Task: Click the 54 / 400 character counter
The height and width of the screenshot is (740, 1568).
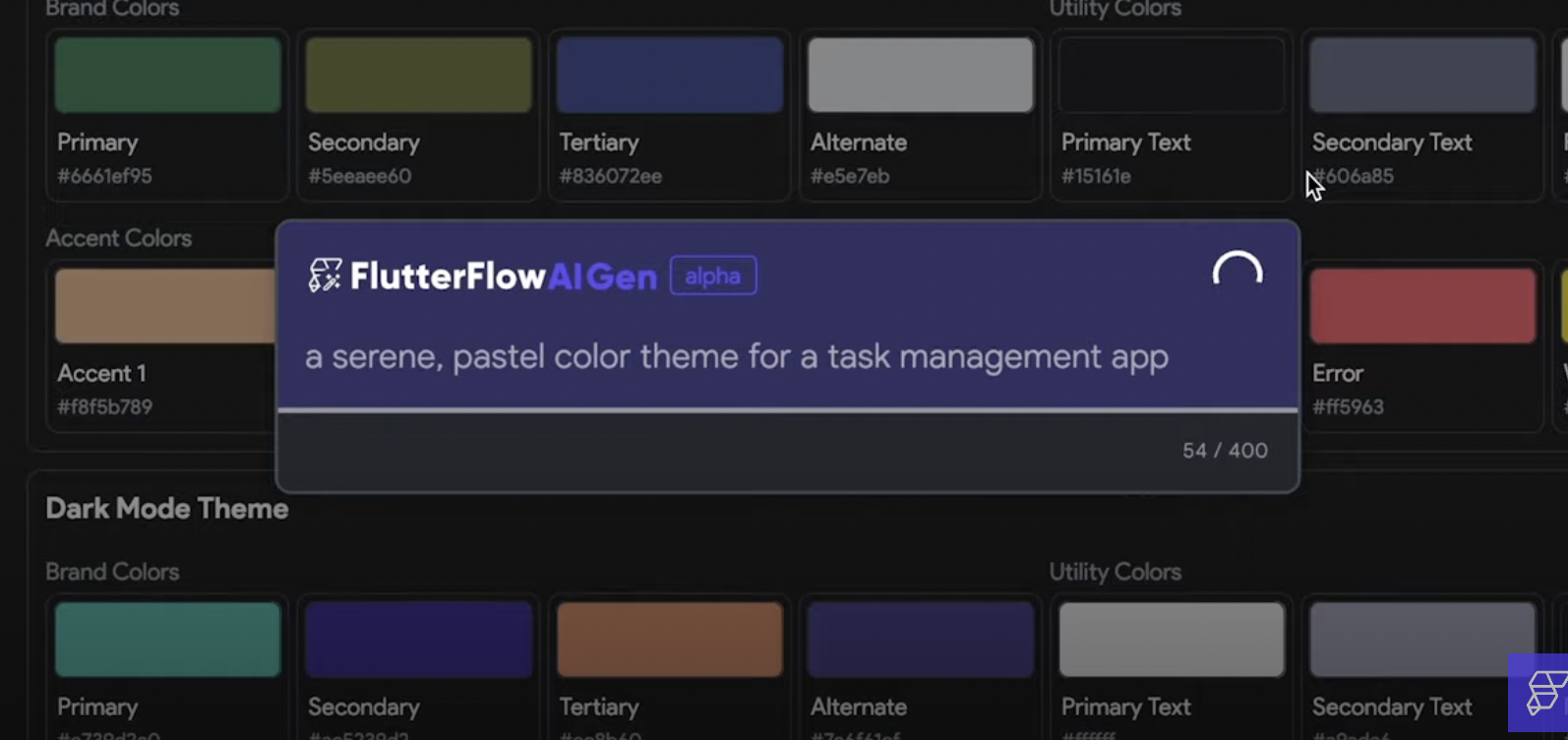Action: (x=1224, y=451)
